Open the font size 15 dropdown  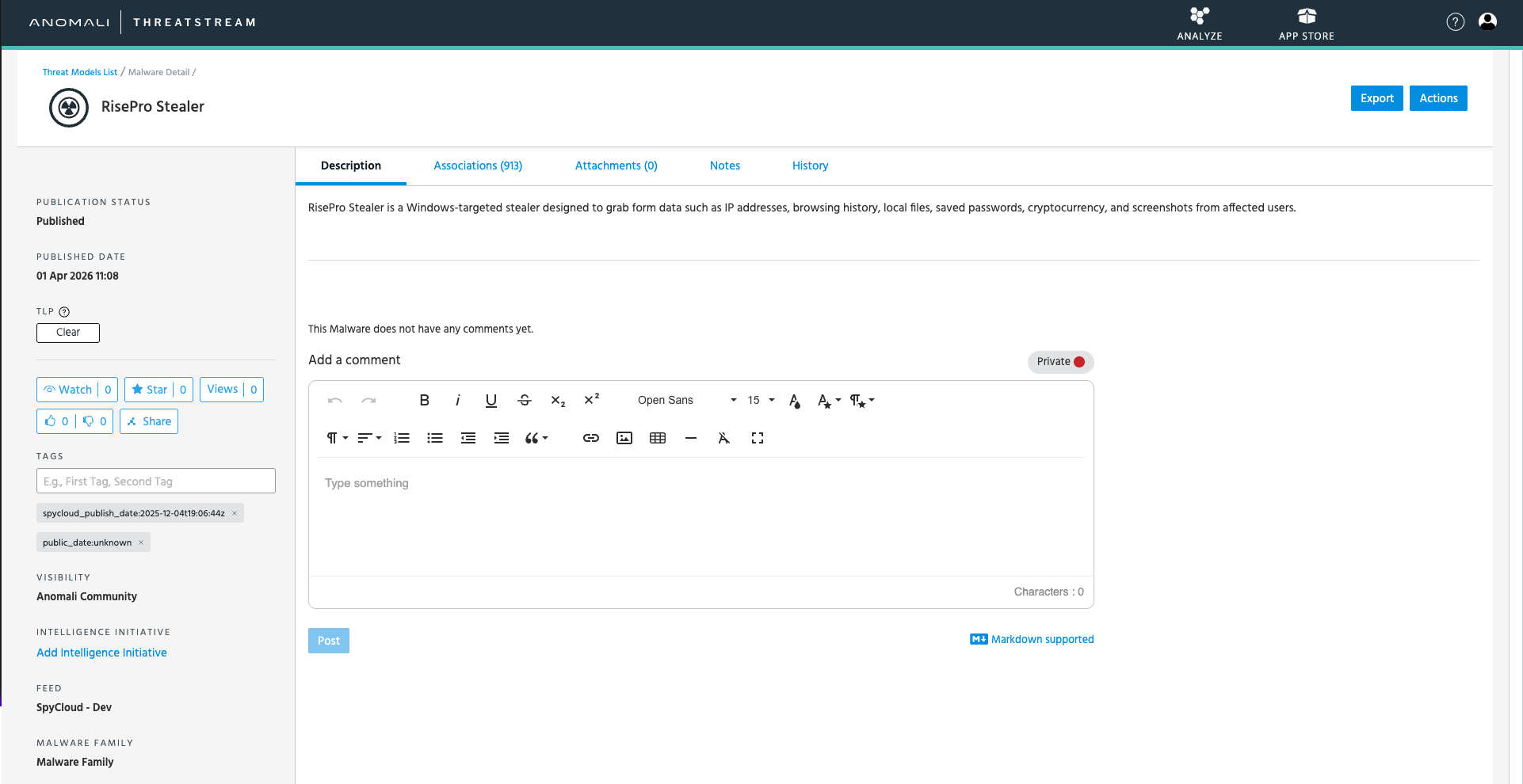(x=761, y=401)
